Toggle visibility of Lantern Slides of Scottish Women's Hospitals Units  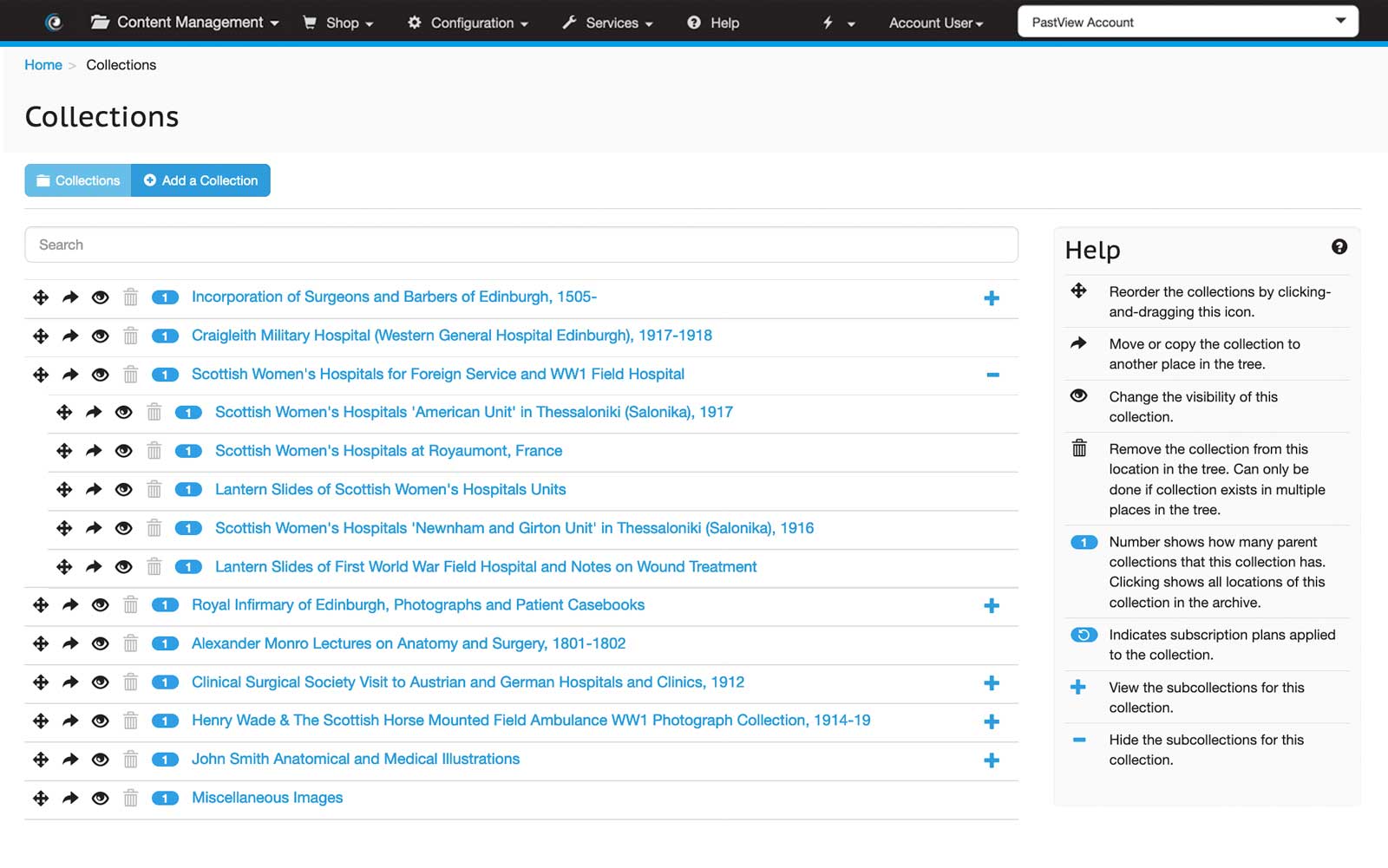point(123,490)
